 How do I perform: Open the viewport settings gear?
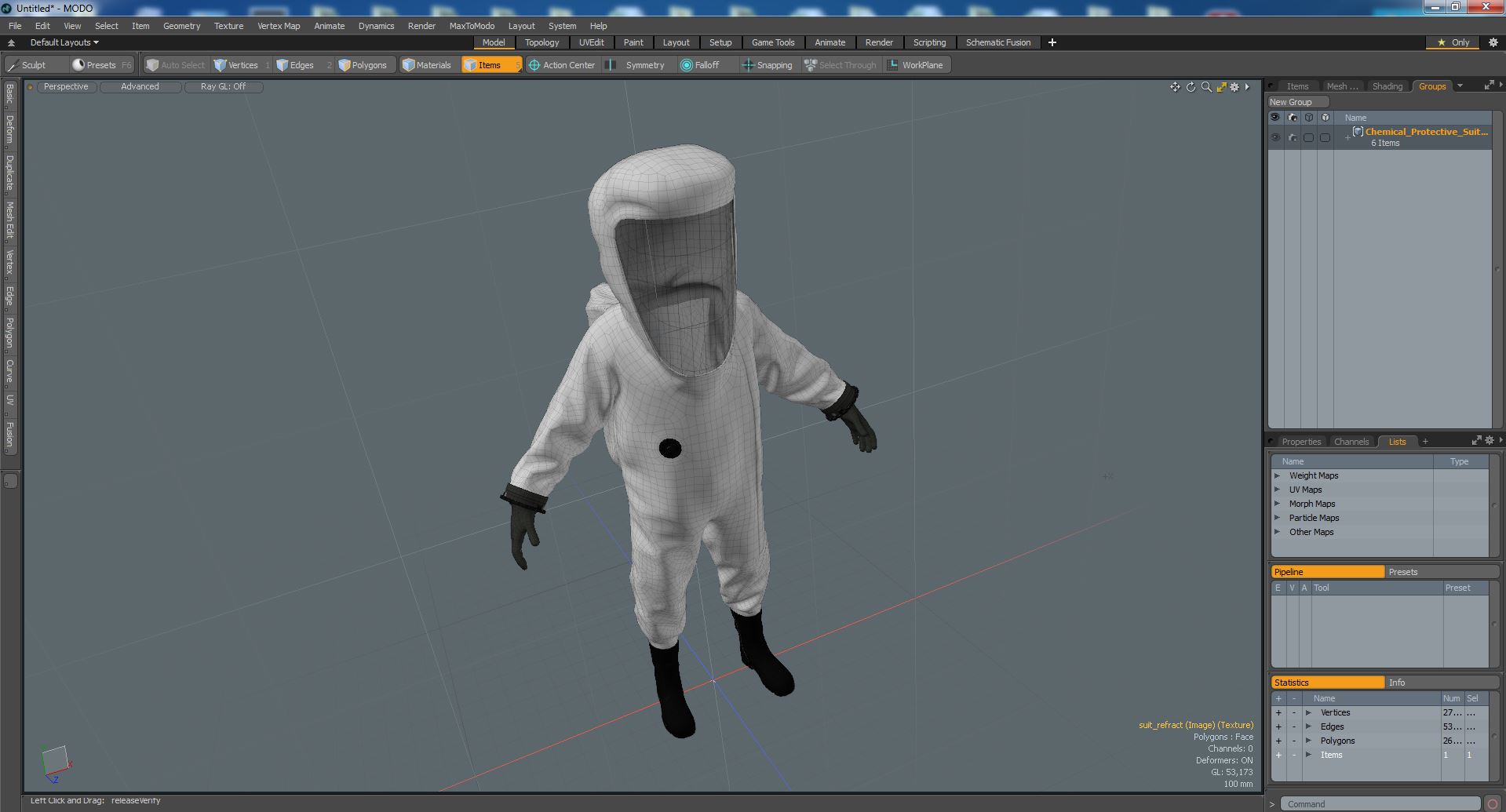[x=1234, y=87]
